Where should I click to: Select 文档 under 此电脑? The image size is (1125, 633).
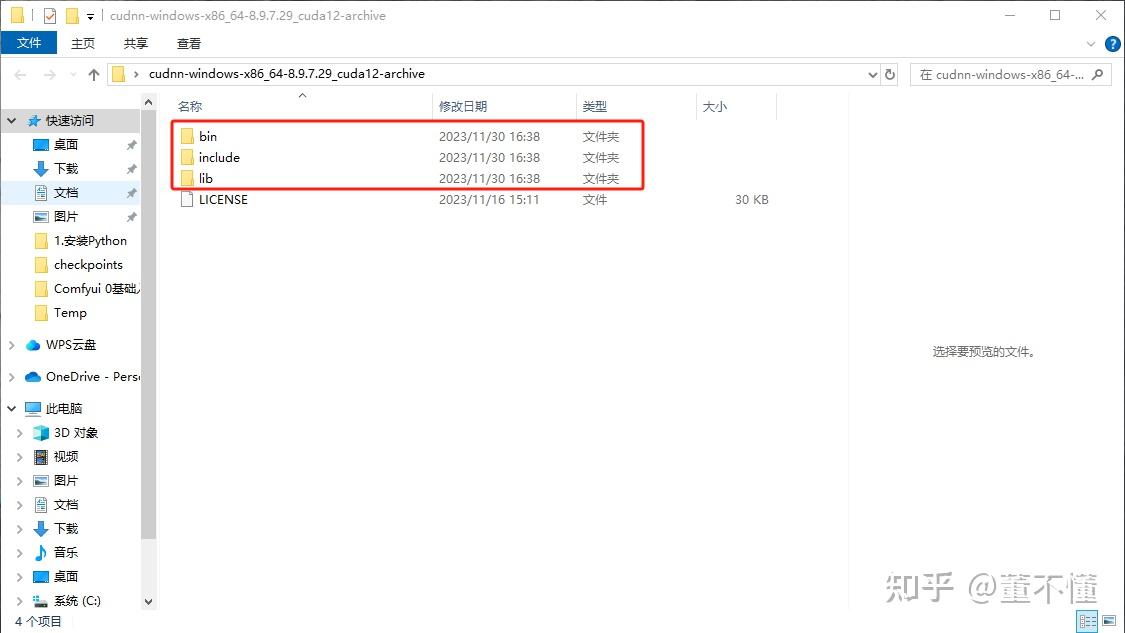[66, 505]
